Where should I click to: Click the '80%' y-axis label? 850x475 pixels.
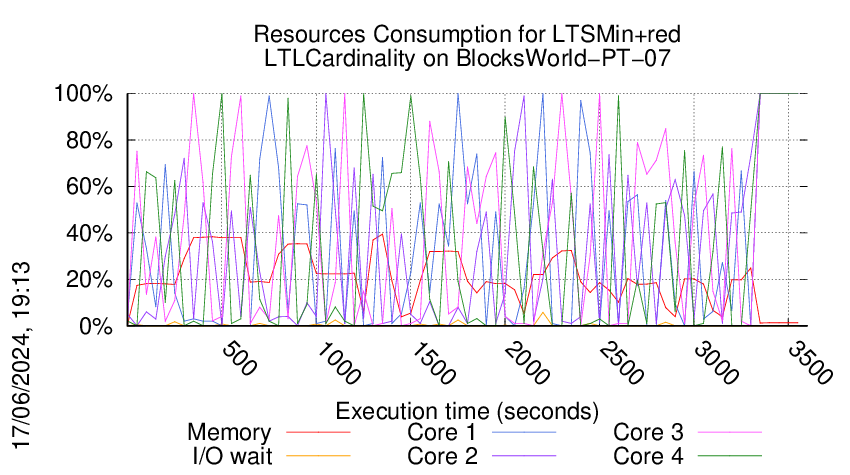(89, 140)
